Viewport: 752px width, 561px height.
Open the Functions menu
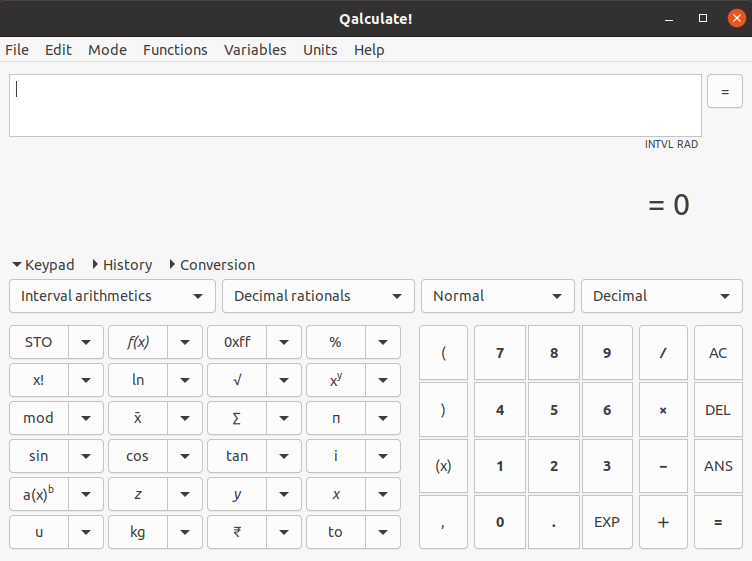[x=175, y=50]
